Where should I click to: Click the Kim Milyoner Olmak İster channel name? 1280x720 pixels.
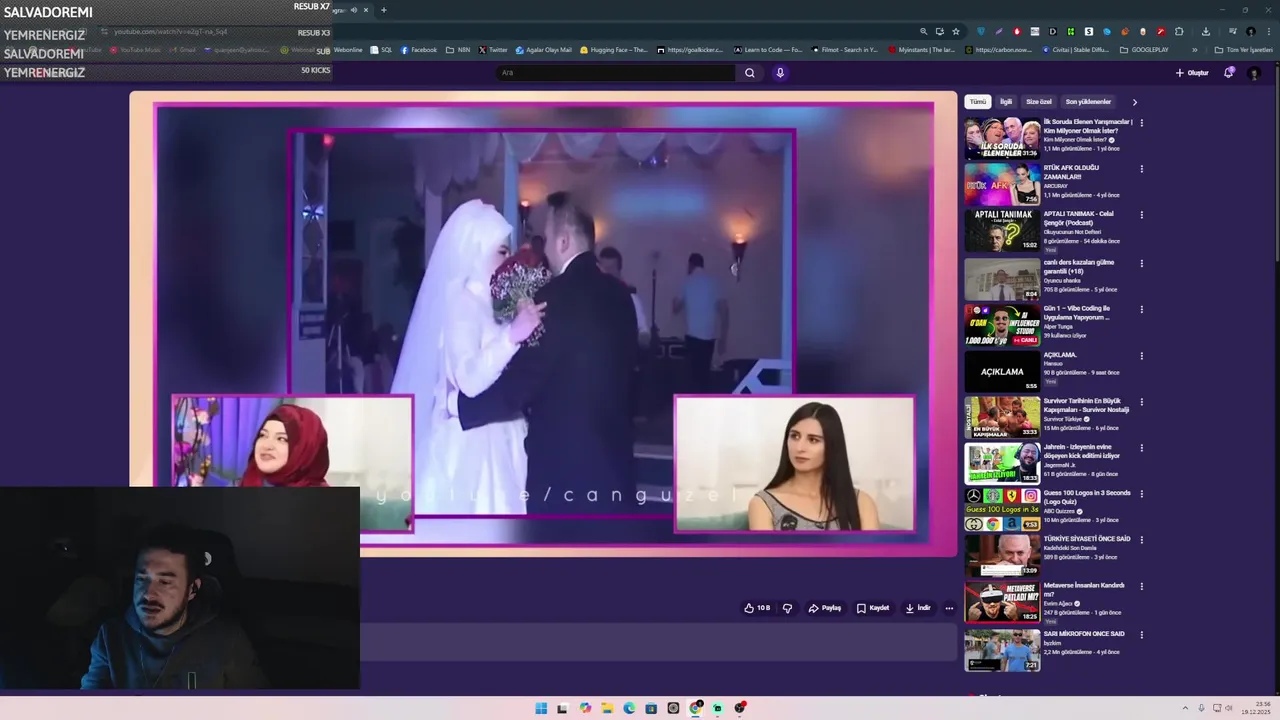point(1074,140)
